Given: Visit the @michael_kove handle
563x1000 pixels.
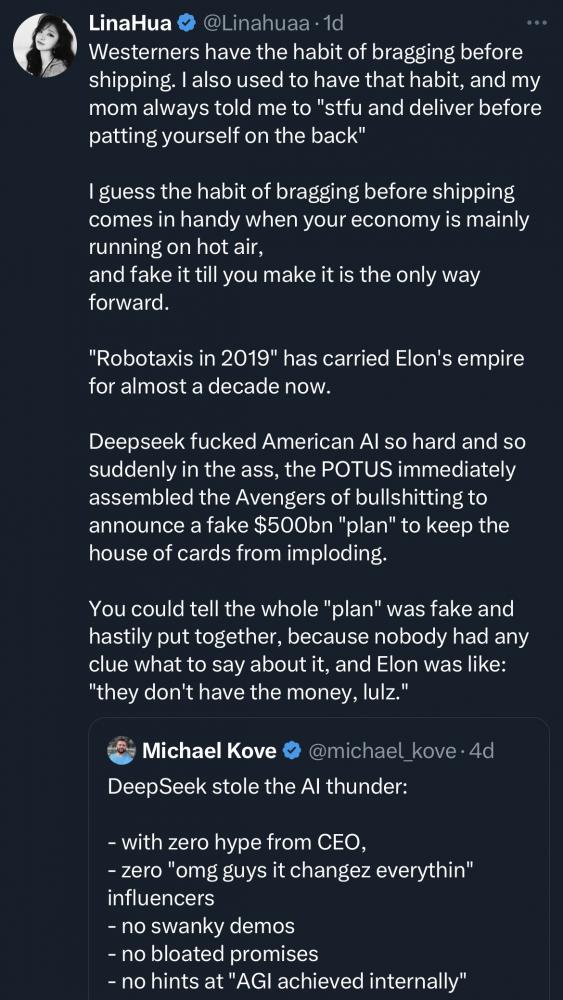Looking at the screenshot, I should [382, 751].
